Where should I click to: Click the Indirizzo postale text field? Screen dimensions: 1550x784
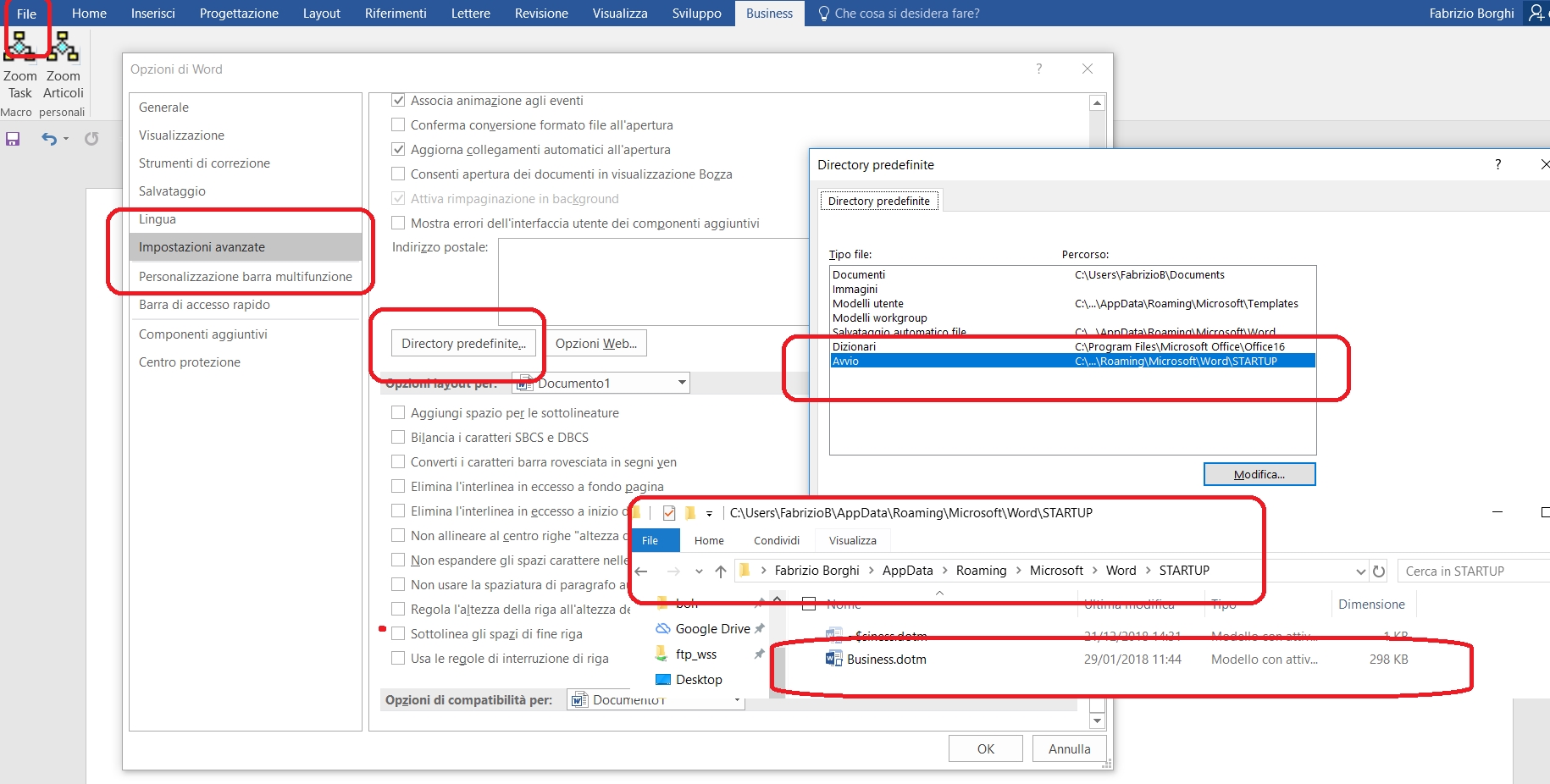(x=653, y=282)
